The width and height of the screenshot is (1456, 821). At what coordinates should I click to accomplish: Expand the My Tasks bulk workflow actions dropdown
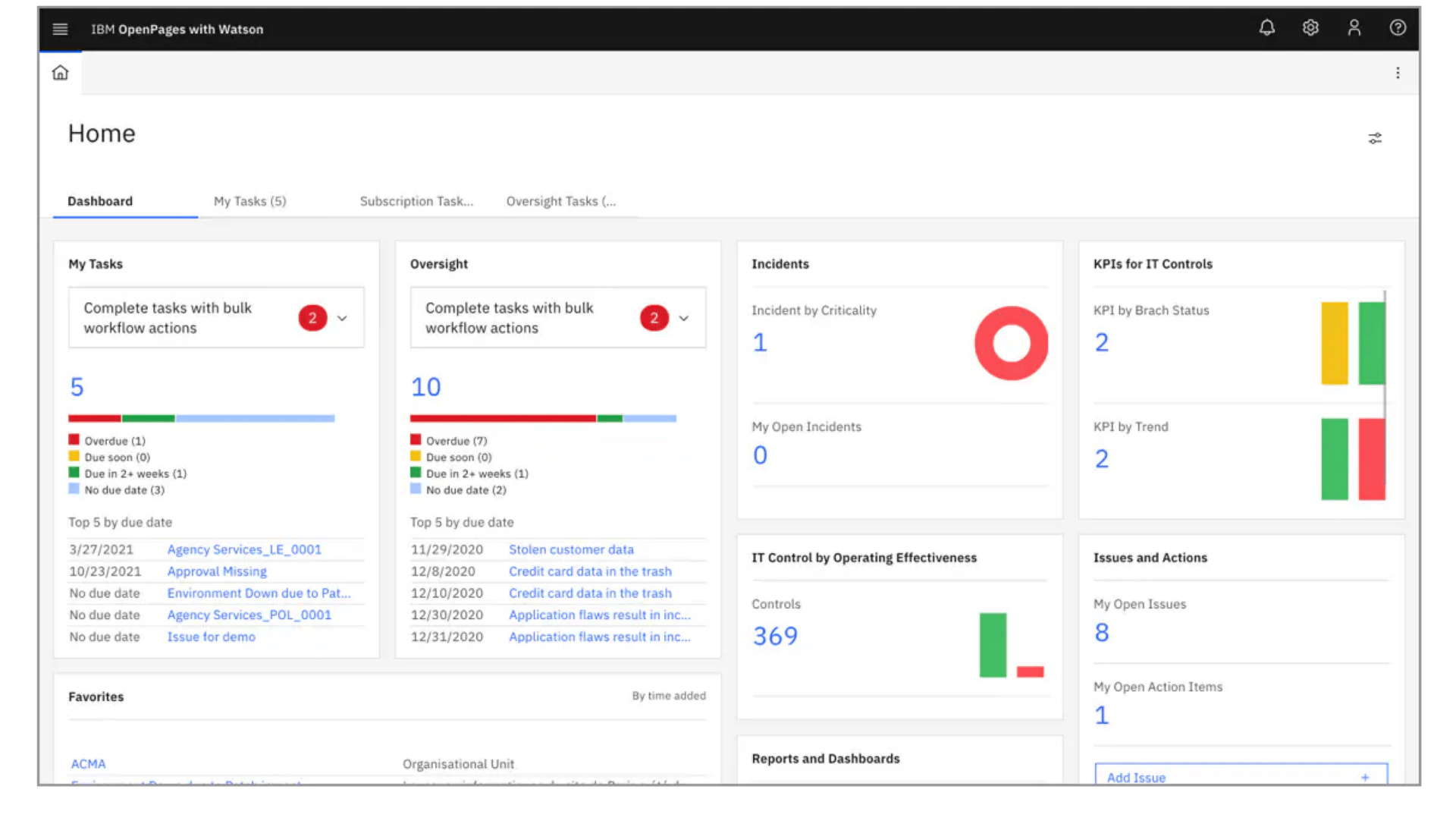pyautogui.click(x=342, y=318)
